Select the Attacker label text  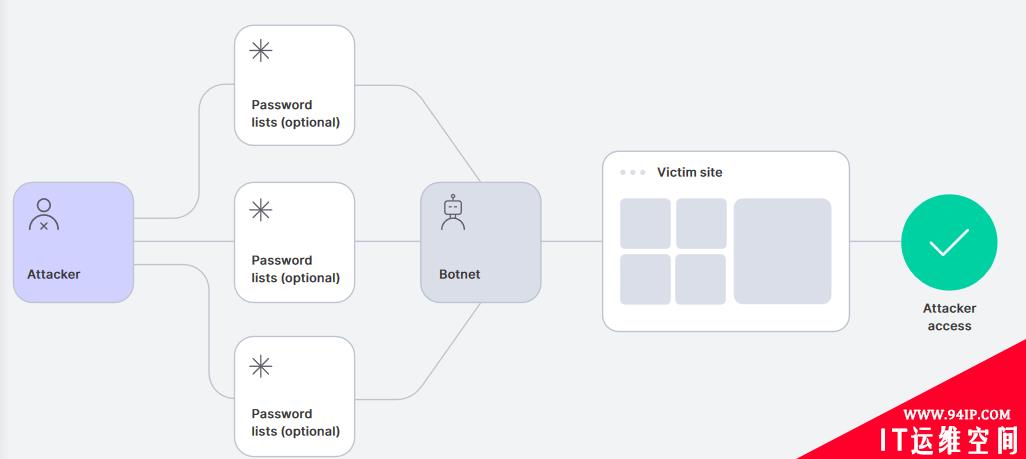(54, 274)
